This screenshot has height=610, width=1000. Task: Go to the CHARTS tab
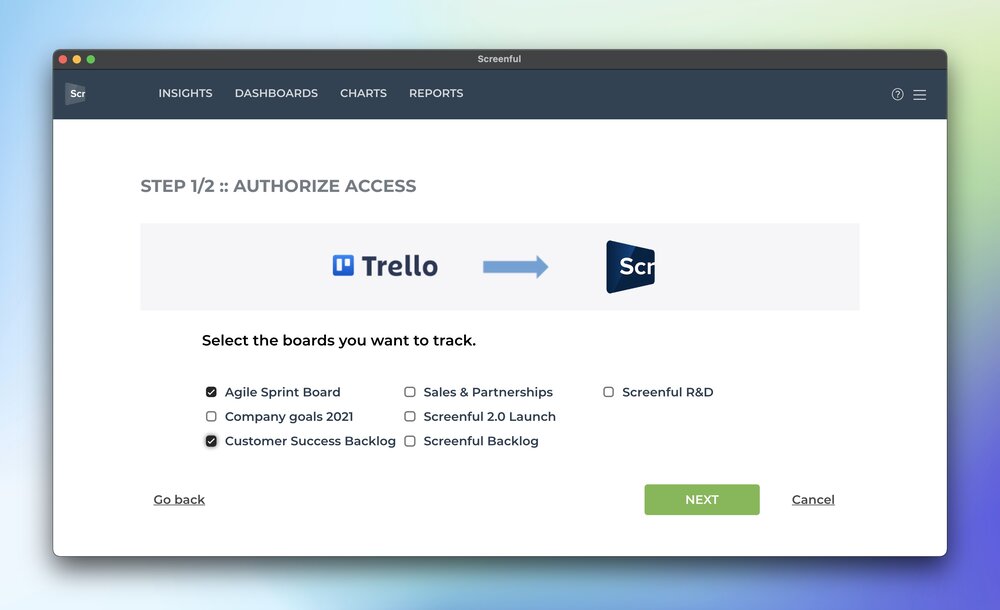[364, 93]
